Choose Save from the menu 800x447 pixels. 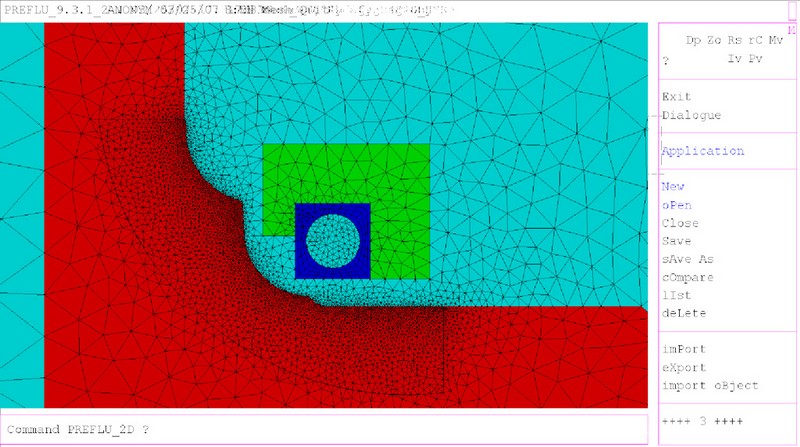point(677,241)
